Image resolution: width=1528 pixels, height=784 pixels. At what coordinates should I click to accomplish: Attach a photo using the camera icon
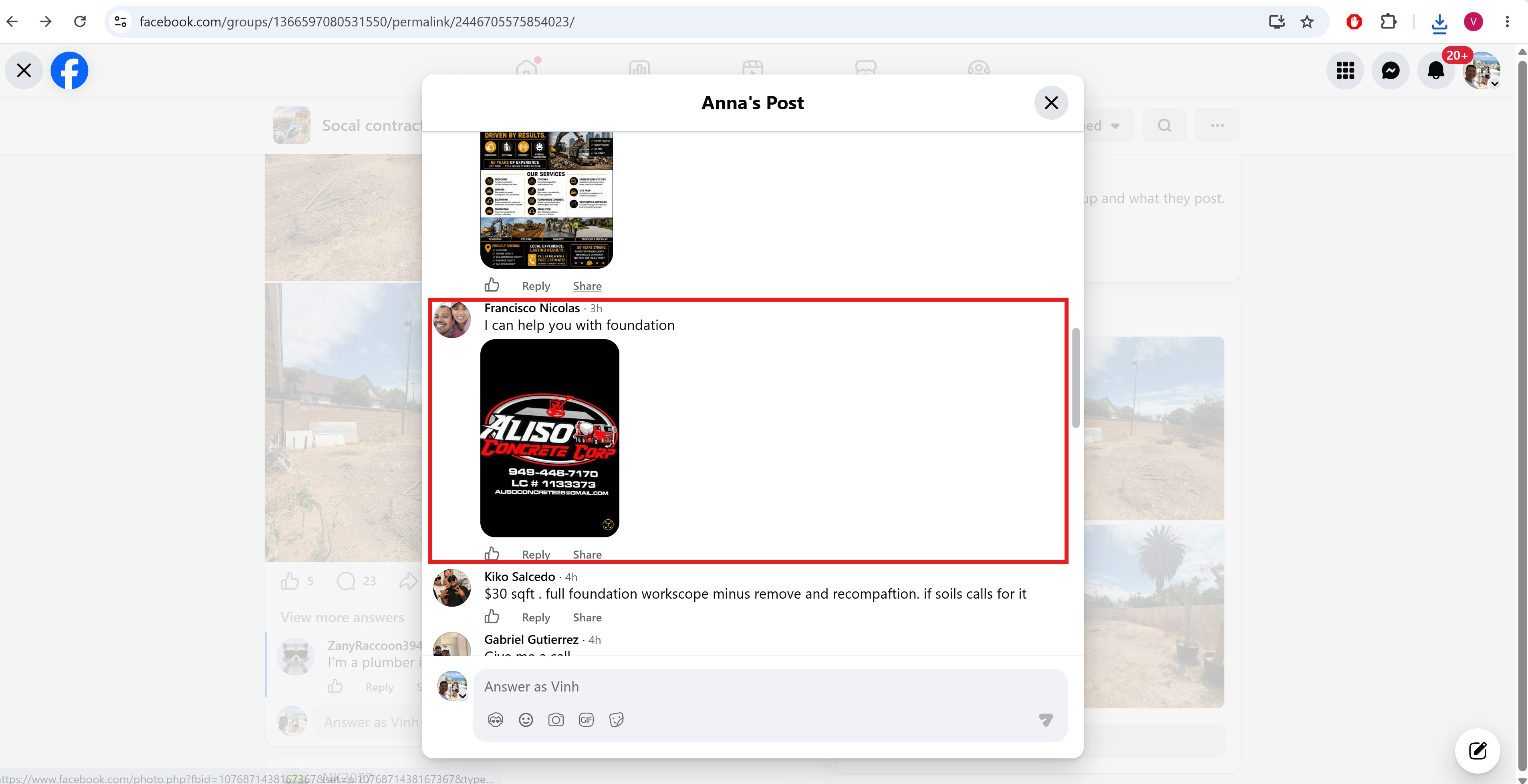point(556,720)
